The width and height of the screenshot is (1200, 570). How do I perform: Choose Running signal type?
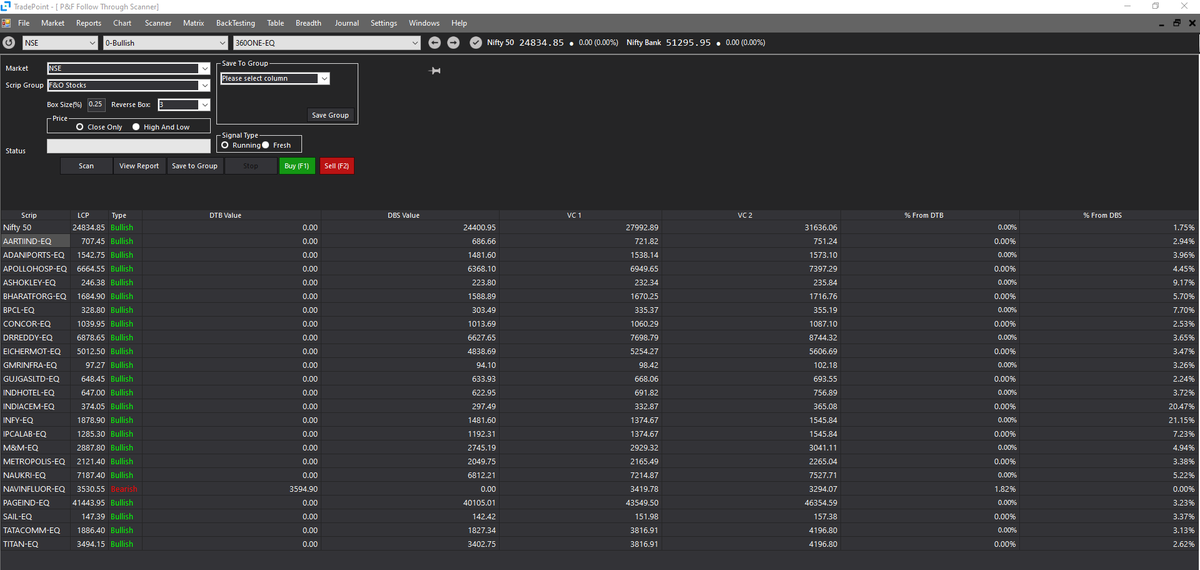pyautogui.click(x=241, y=145)
